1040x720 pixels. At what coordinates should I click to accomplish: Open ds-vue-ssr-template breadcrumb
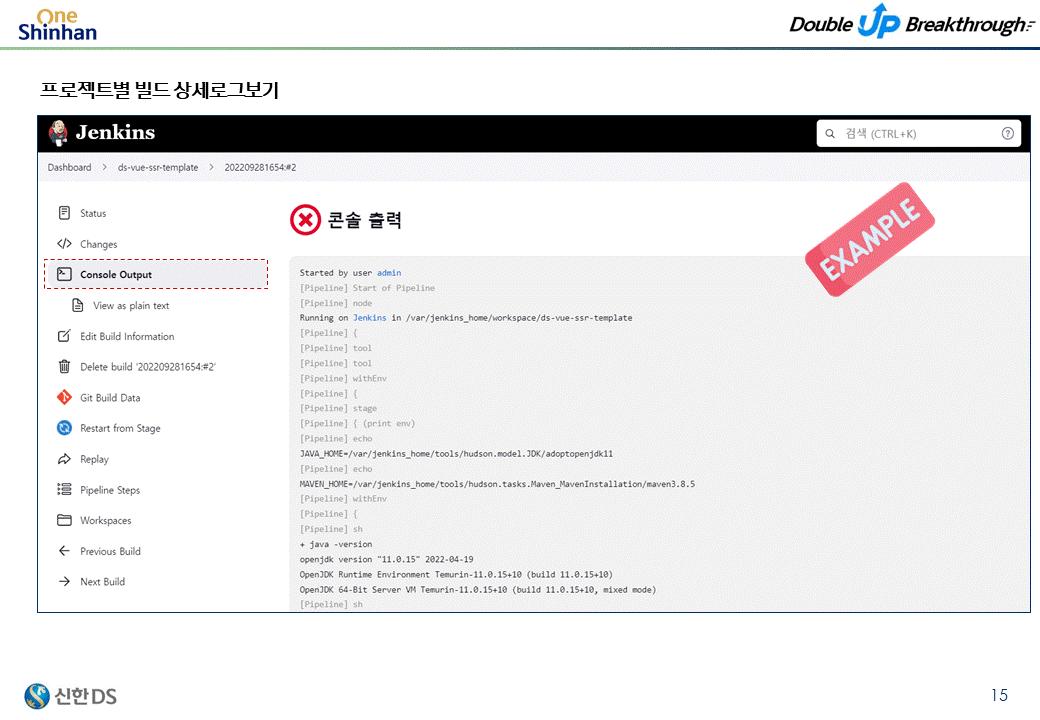click(x=158, y=167)
